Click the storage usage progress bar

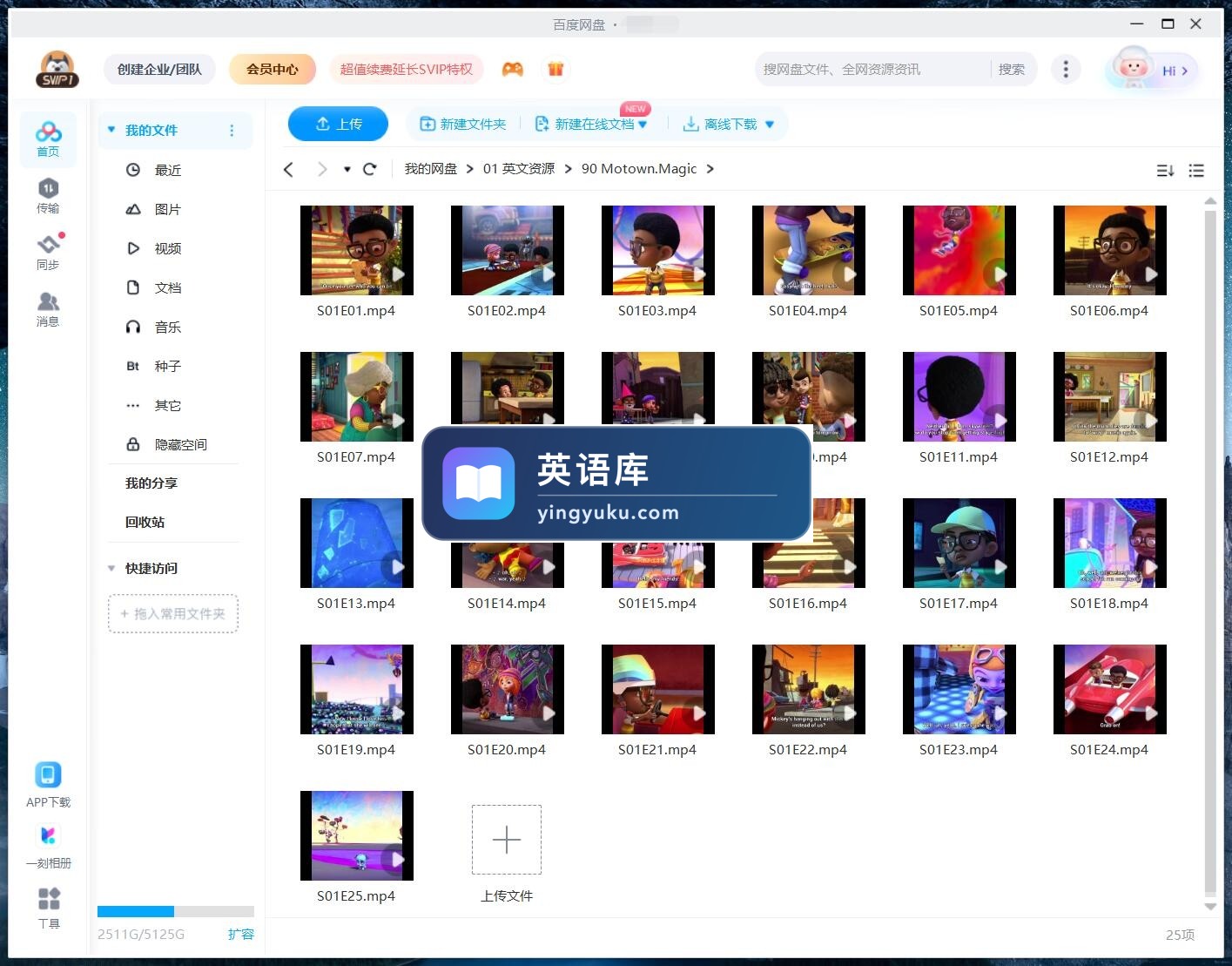tap(176, 912)
